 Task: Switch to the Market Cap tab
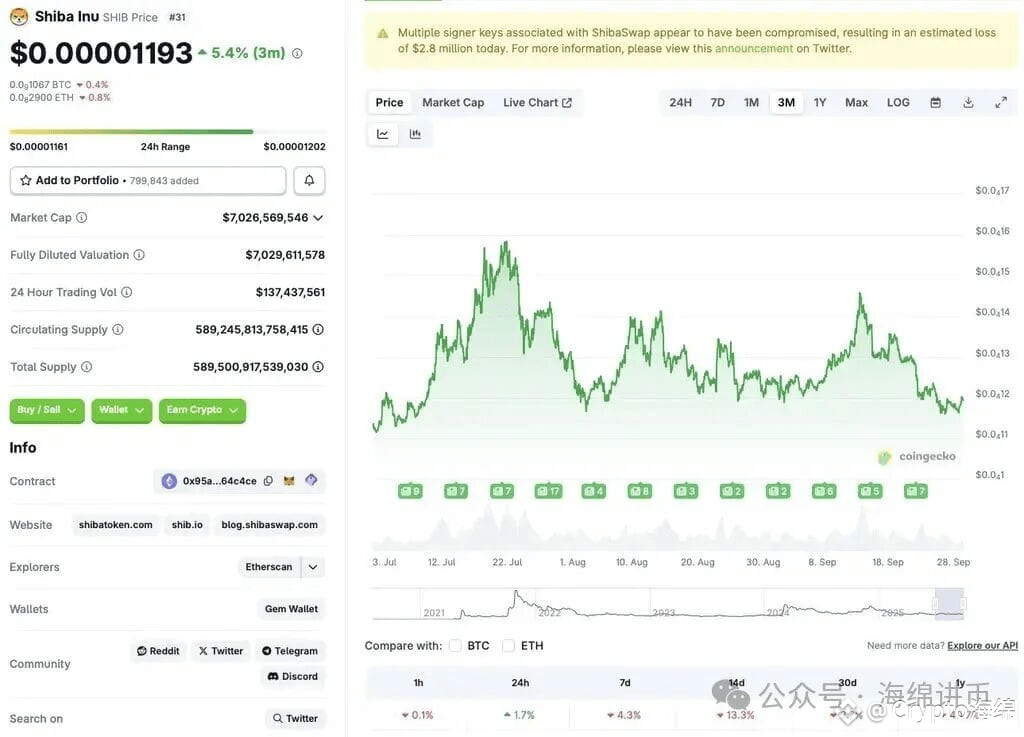click(x=453, y=102)
